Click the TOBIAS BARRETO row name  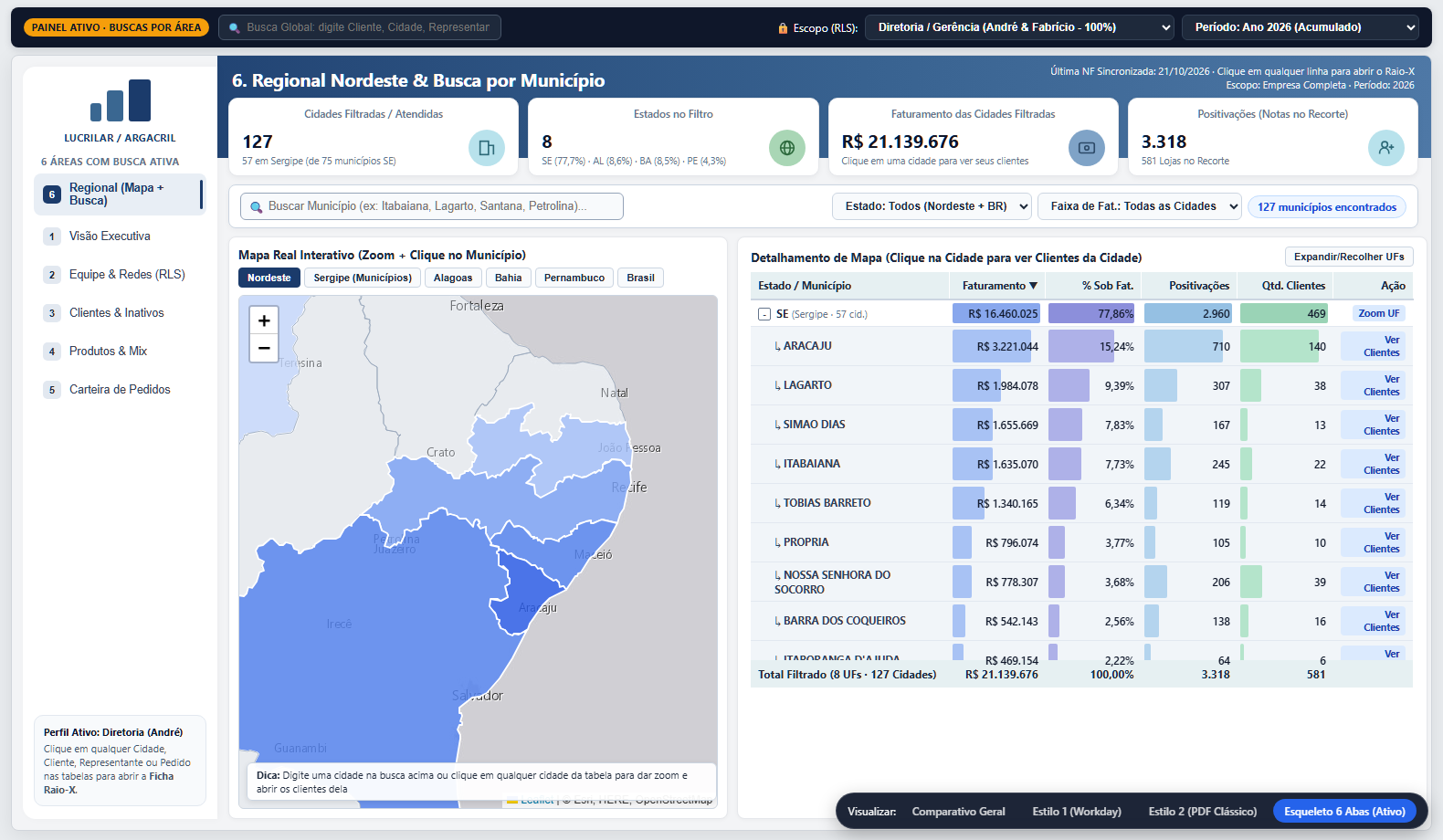(x=827, y=503)
